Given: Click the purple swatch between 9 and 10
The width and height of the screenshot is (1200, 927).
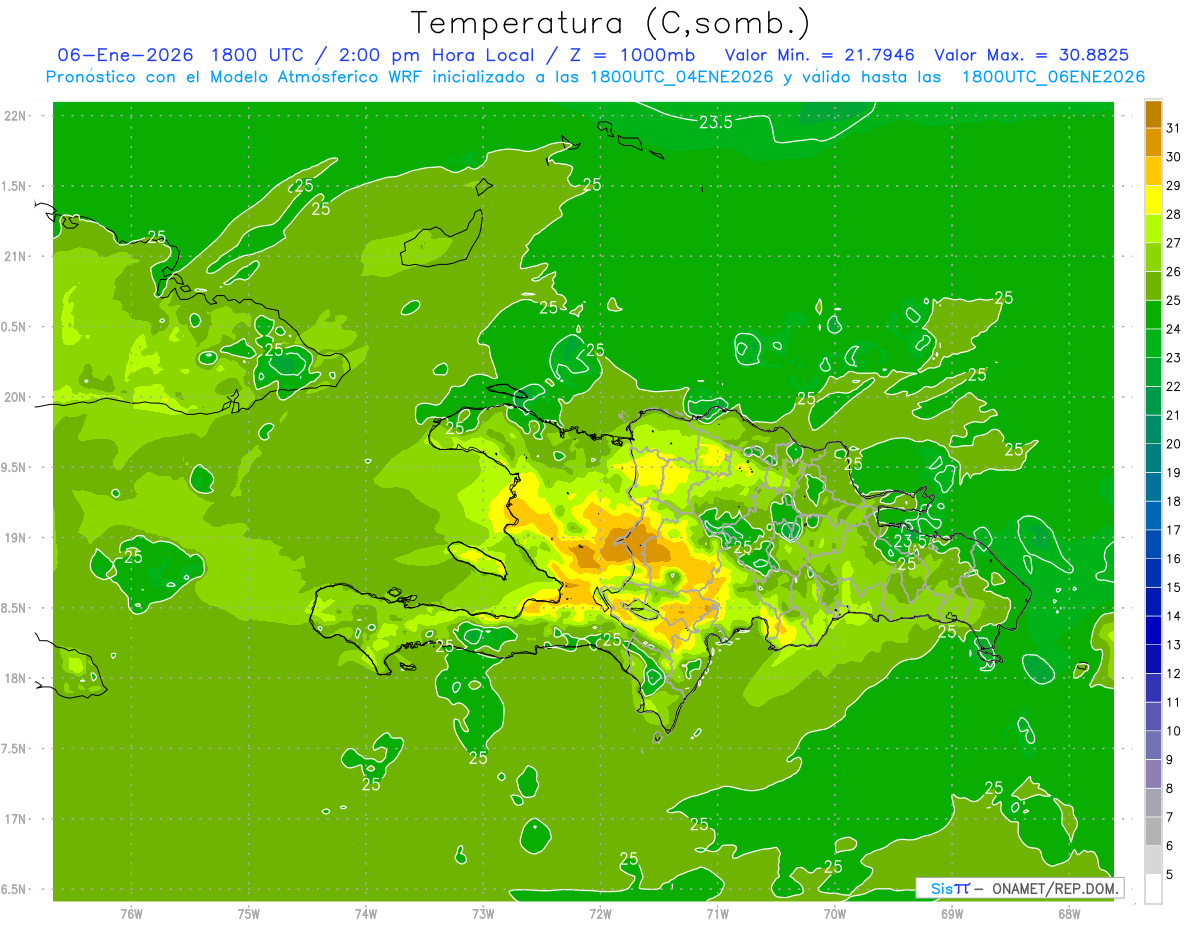Looking at the screenshot, I should coord(1153,745).
